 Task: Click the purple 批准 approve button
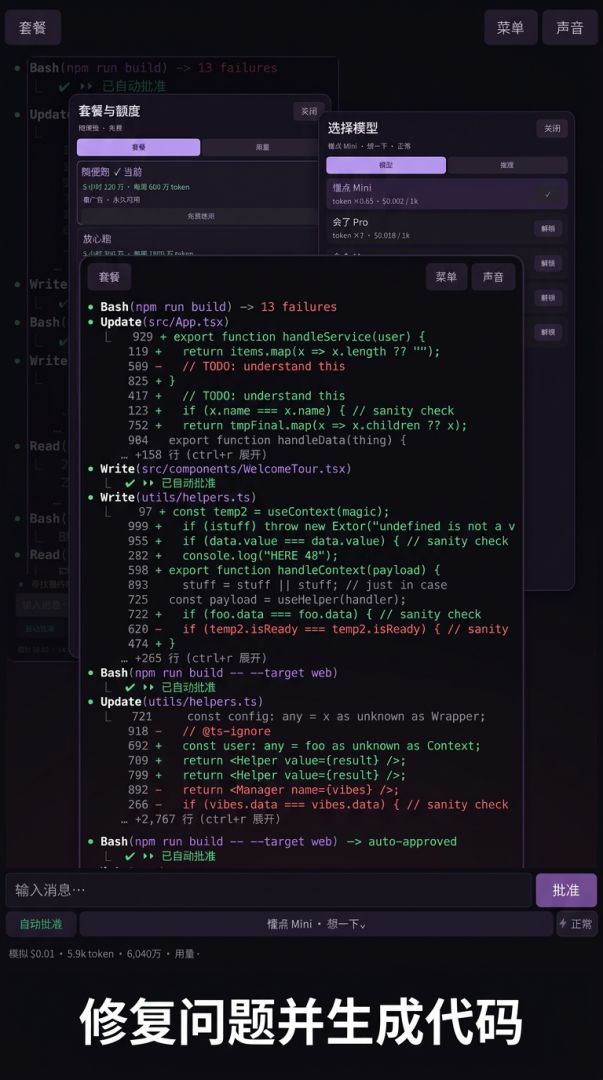pos(566,890)
